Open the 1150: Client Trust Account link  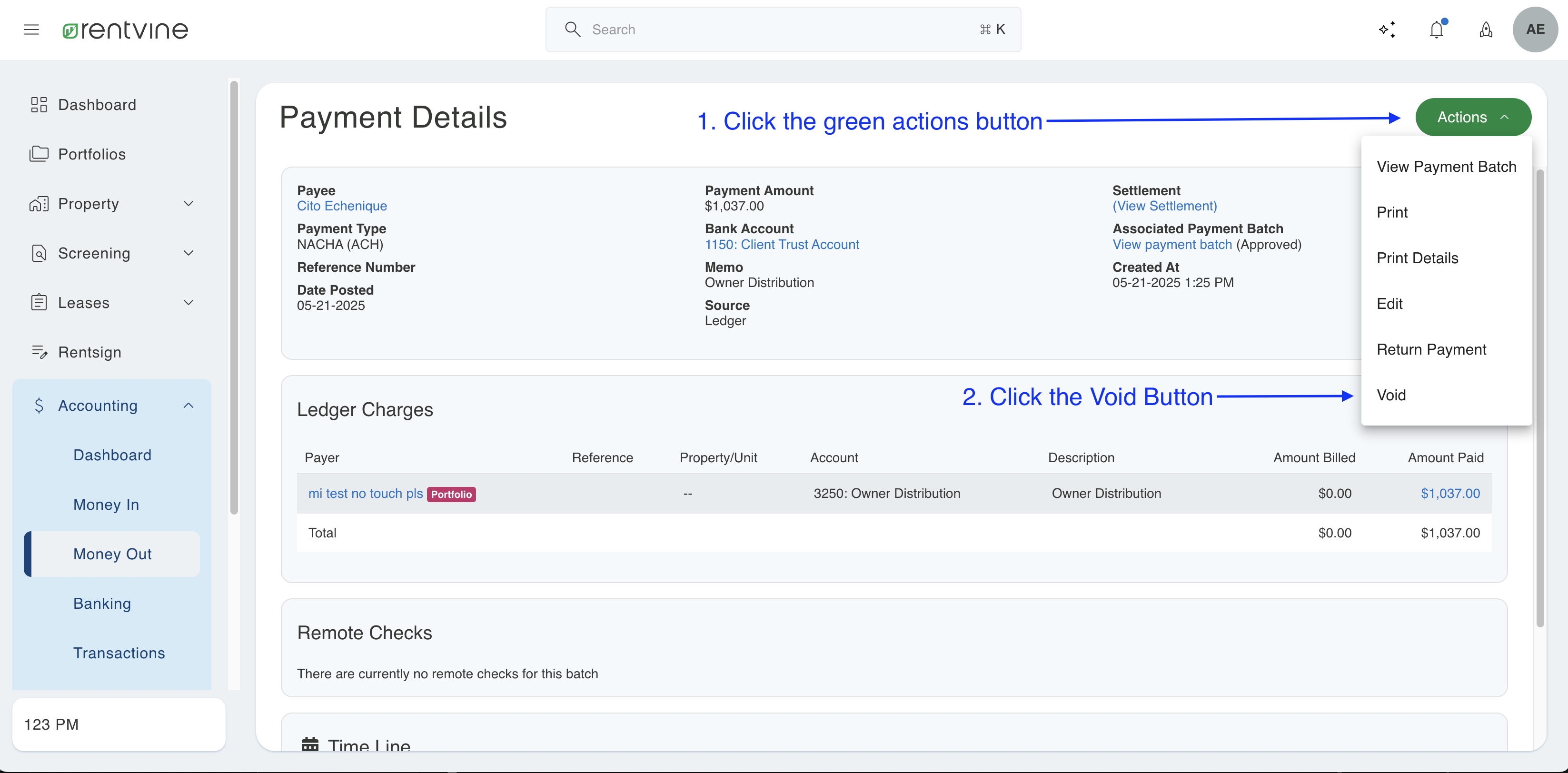point(782,244)
